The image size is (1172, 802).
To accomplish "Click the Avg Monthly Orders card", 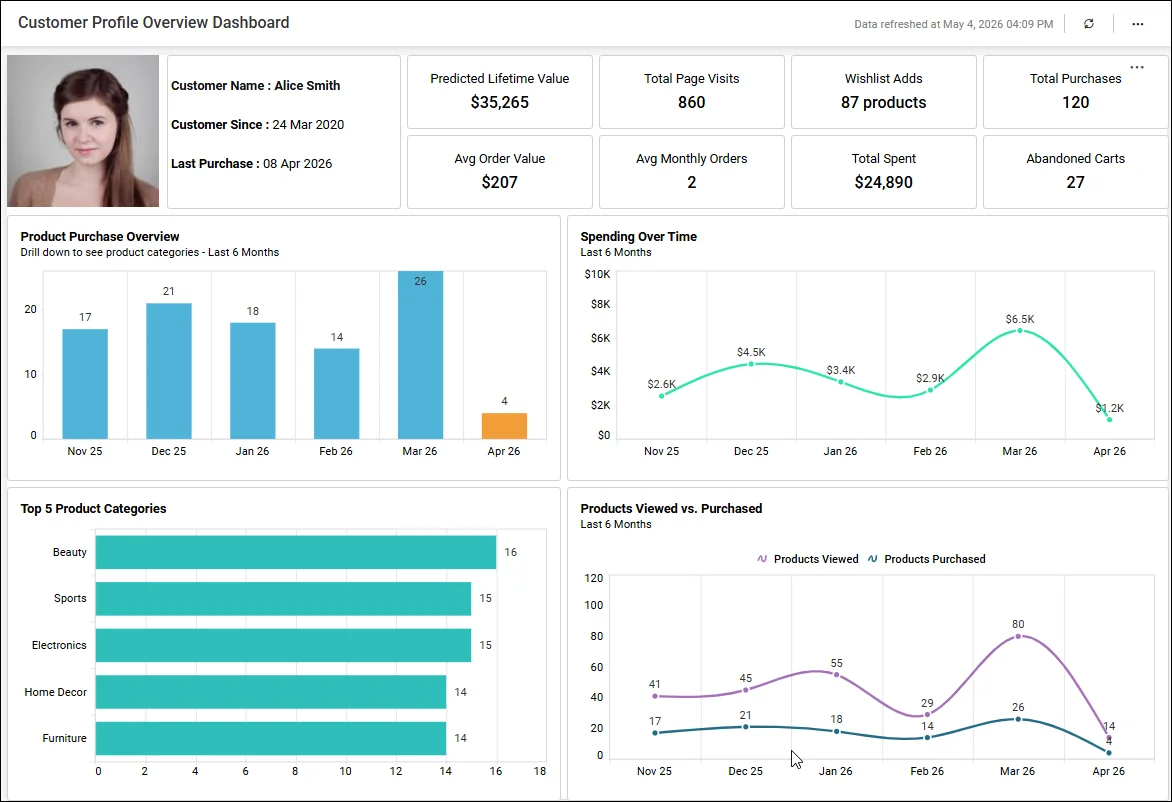I will (x=691, y=172).
